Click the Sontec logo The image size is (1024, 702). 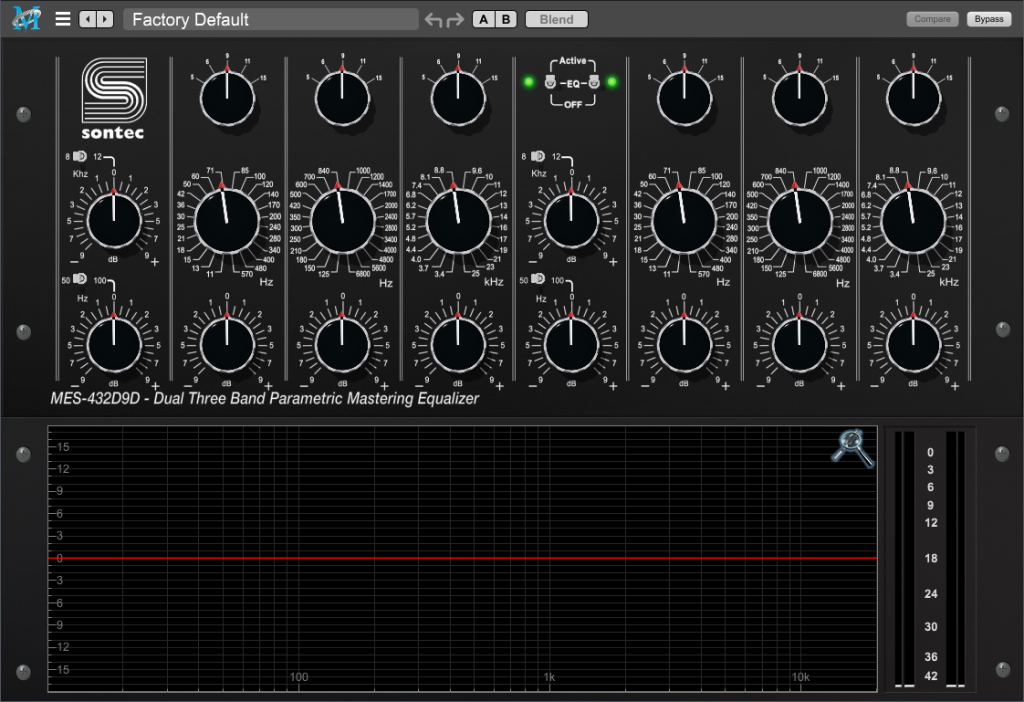tap(114, 98)
